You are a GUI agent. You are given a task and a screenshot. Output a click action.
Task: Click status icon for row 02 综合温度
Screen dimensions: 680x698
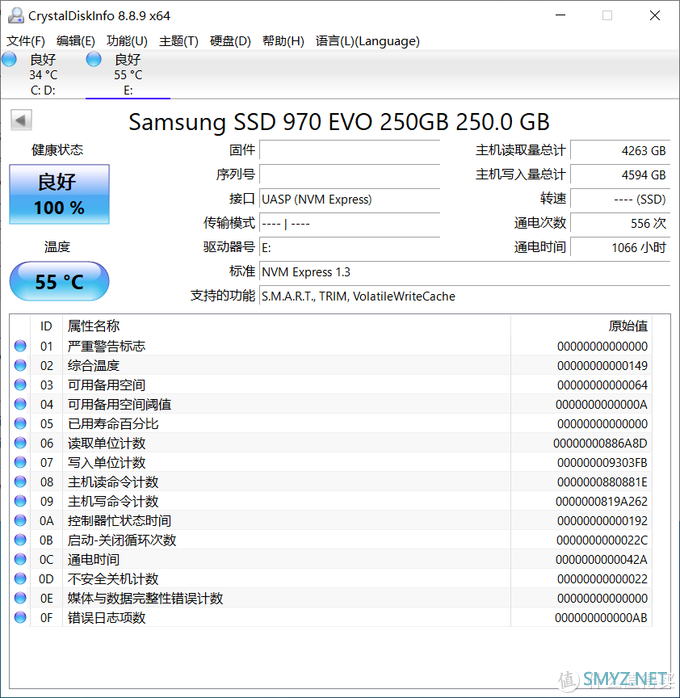point(20,365)
